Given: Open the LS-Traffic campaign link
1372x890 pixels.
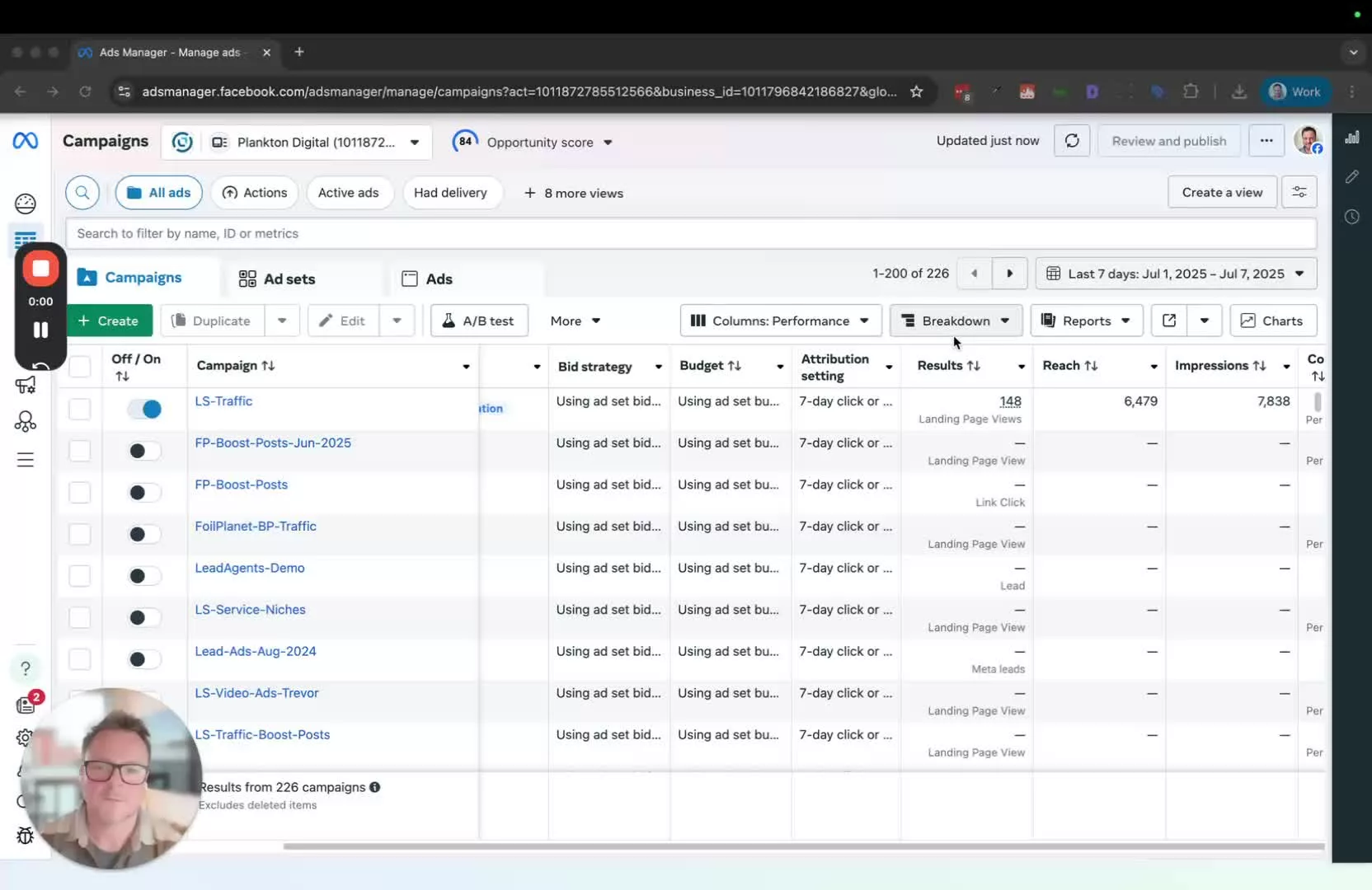Looking at the screenshot, I should (223, 401).
